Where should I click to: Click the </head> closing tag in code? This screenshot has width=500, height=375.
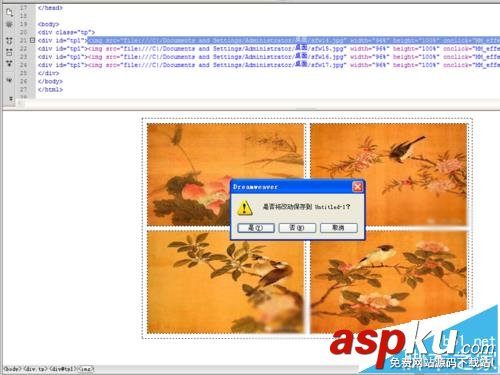pyautogui.click(x=50, y=8)
